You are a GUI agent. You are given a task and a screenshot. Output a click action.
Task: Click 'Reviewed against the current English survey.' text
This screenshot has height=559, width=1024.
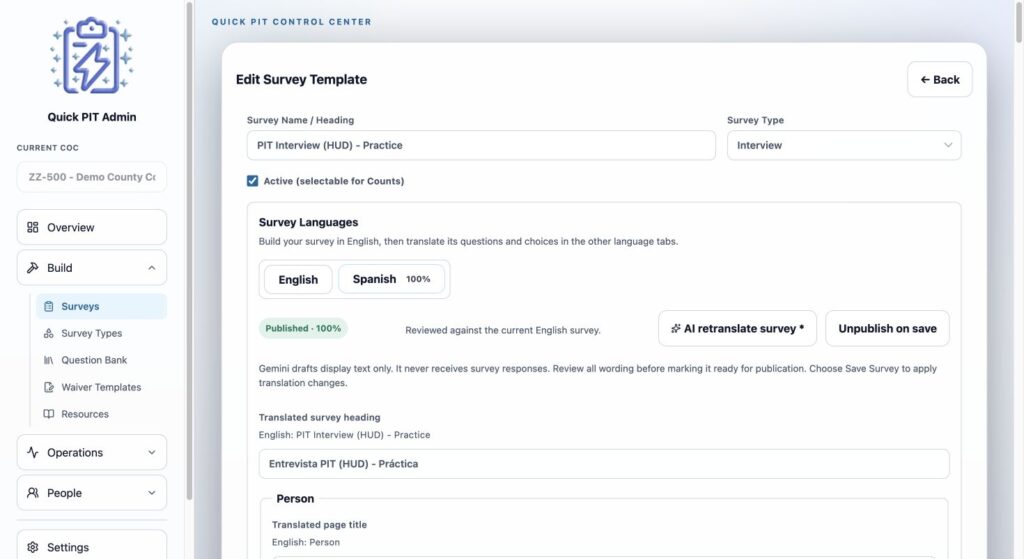coord(503,330)
